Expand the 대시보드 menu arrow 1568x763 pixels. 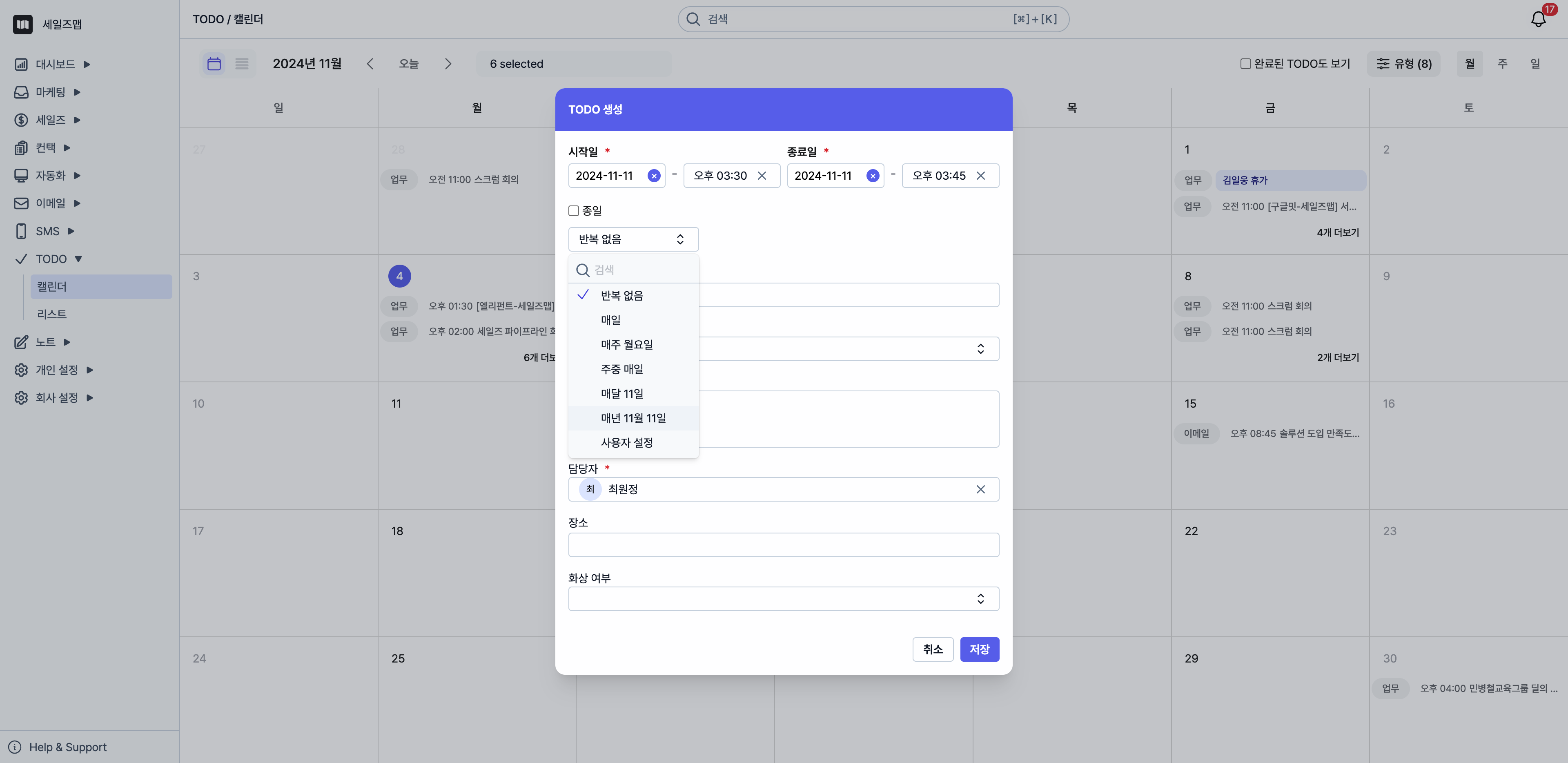click(87, 65)
